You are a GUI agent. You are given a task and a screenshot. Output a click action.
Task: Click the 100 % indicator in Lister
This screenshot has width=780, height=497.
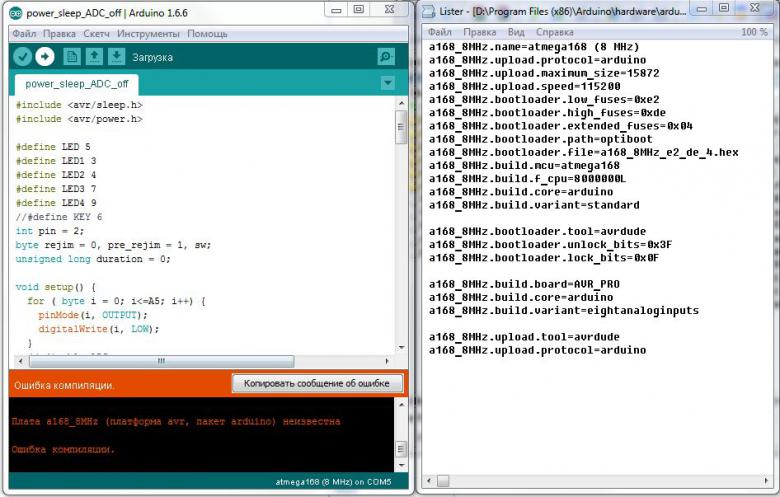(x=754, y=32)
